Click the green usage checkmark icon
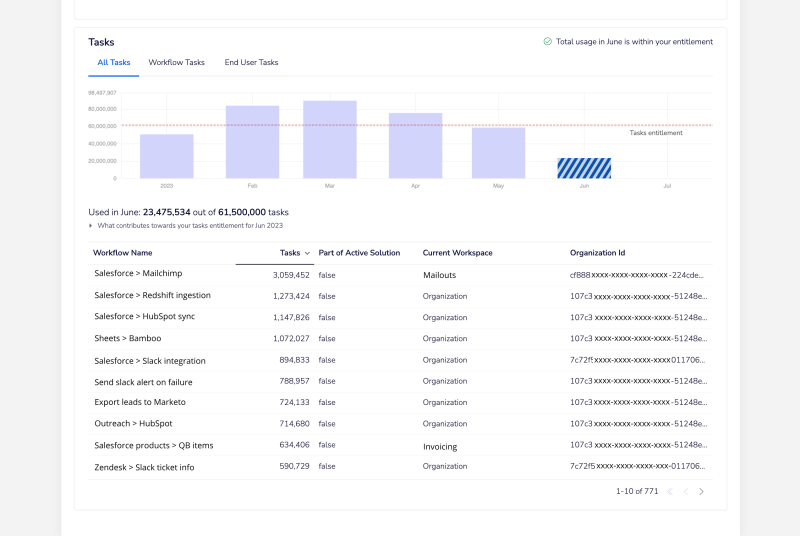 pyautogui.click(x=547, y=42)
